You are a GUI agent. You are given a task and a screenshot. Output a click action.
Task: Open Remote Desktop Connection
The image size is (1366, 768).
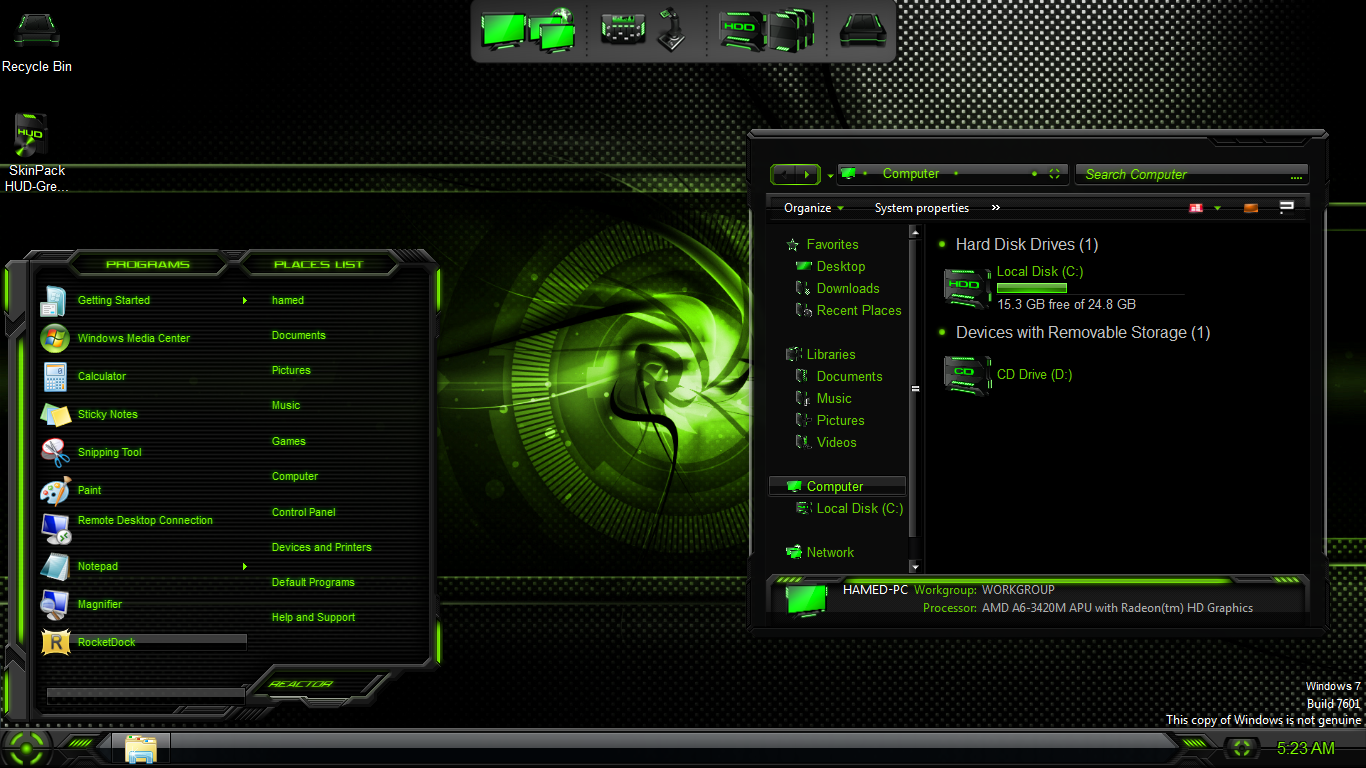145,521
